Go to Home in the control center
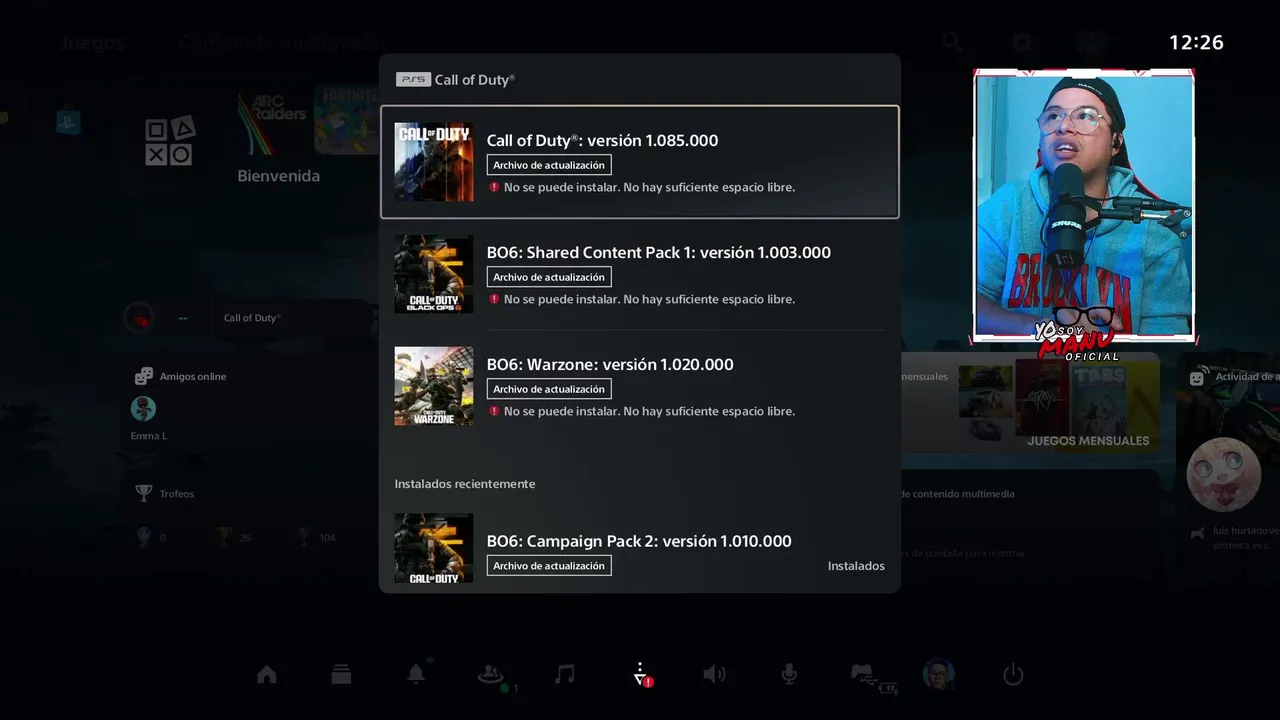The width and height of the screenshot is (1280, 720). [267, 675]
